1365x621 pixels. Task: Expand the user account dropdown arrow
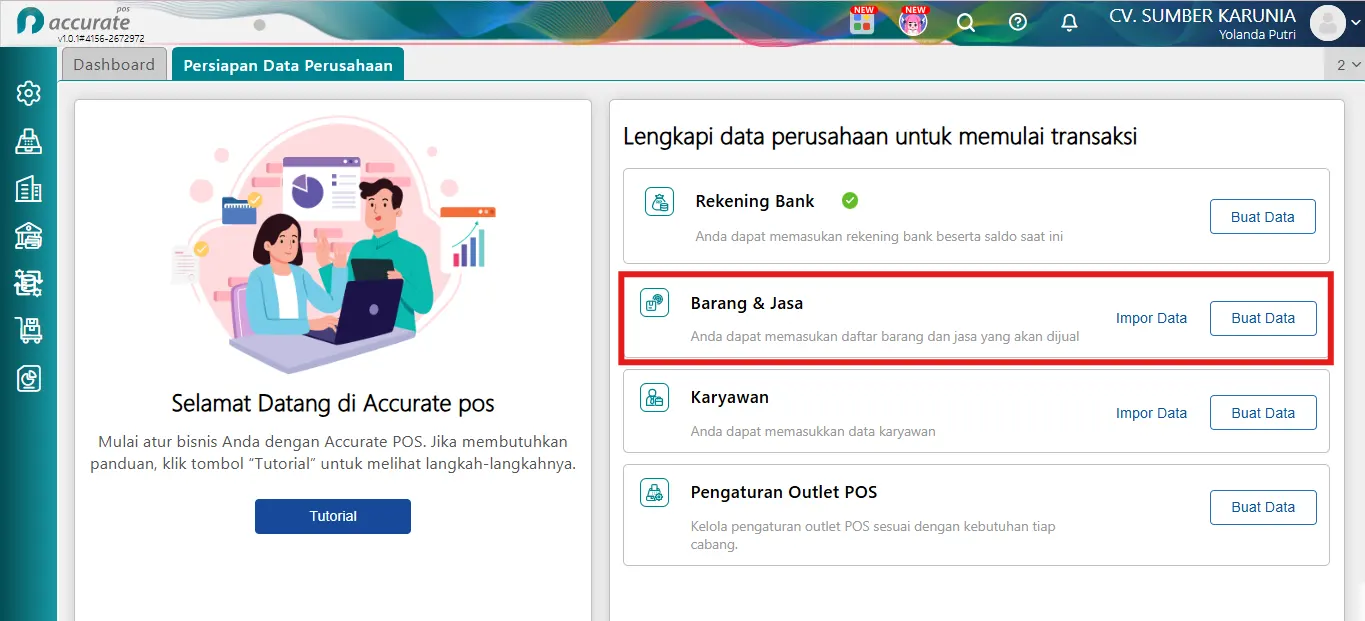coord(1354,24)
